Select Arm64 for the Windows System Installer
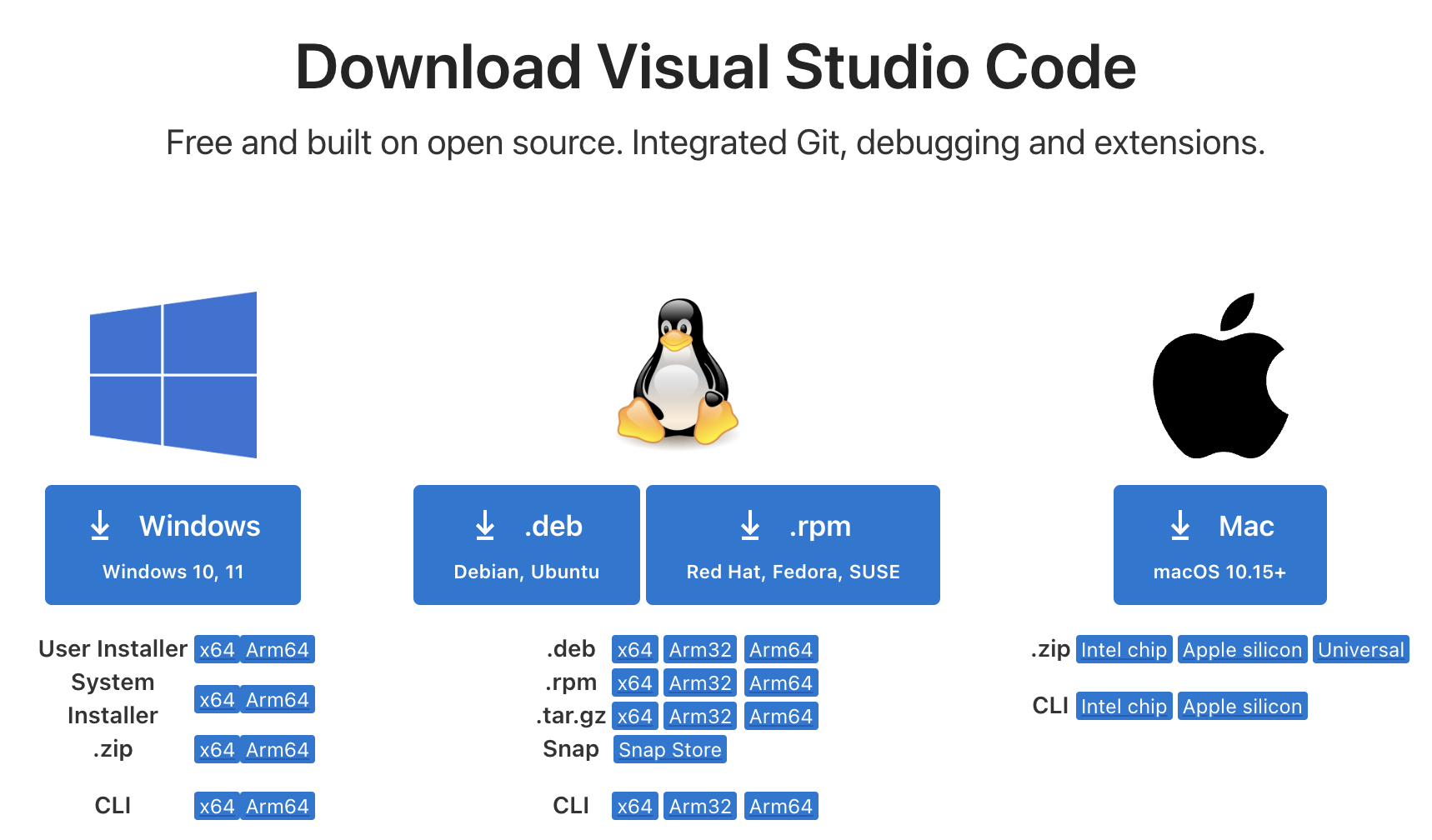This screenshot has height=840, width=1432. (x=278, y=699)
